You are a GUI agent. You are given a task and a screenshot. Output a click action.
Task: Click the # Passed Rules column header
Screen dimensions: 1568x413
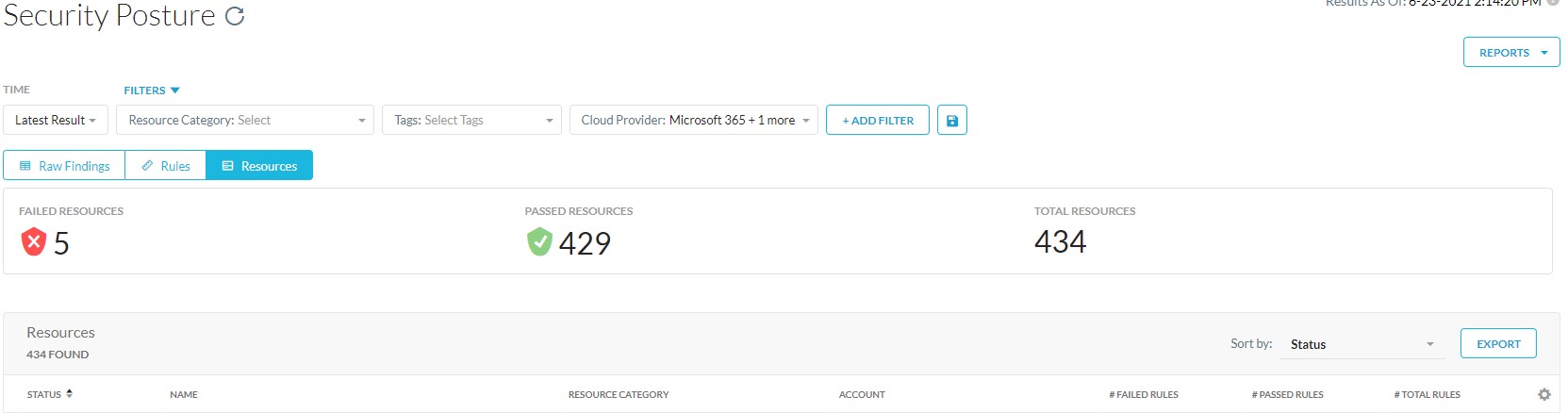point(1287,394)
